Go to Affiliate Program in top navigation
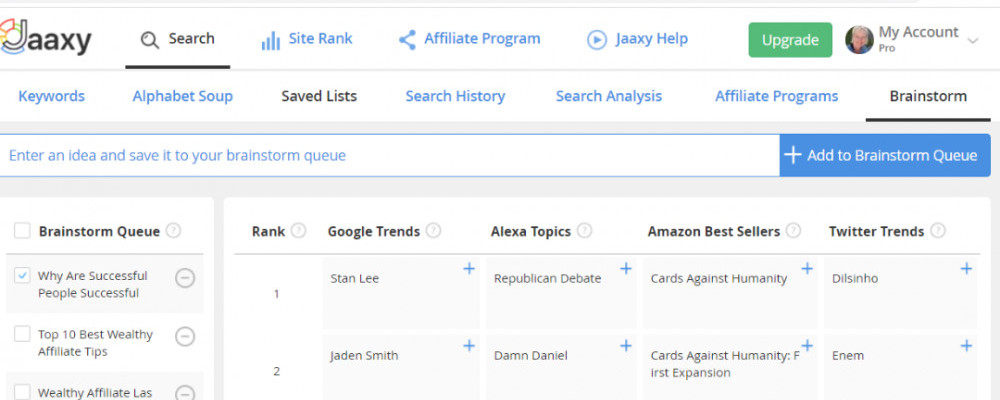This screenshot has width=1000, height=400. (x=469, y=40)
